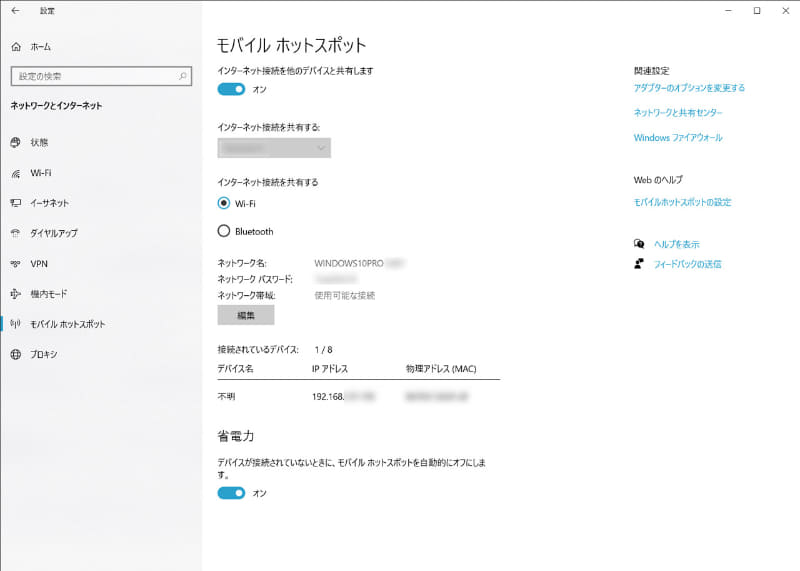This screenshot has width=800, height=571.
Task: Click フィードバックの送信 link
Action: 688,264
